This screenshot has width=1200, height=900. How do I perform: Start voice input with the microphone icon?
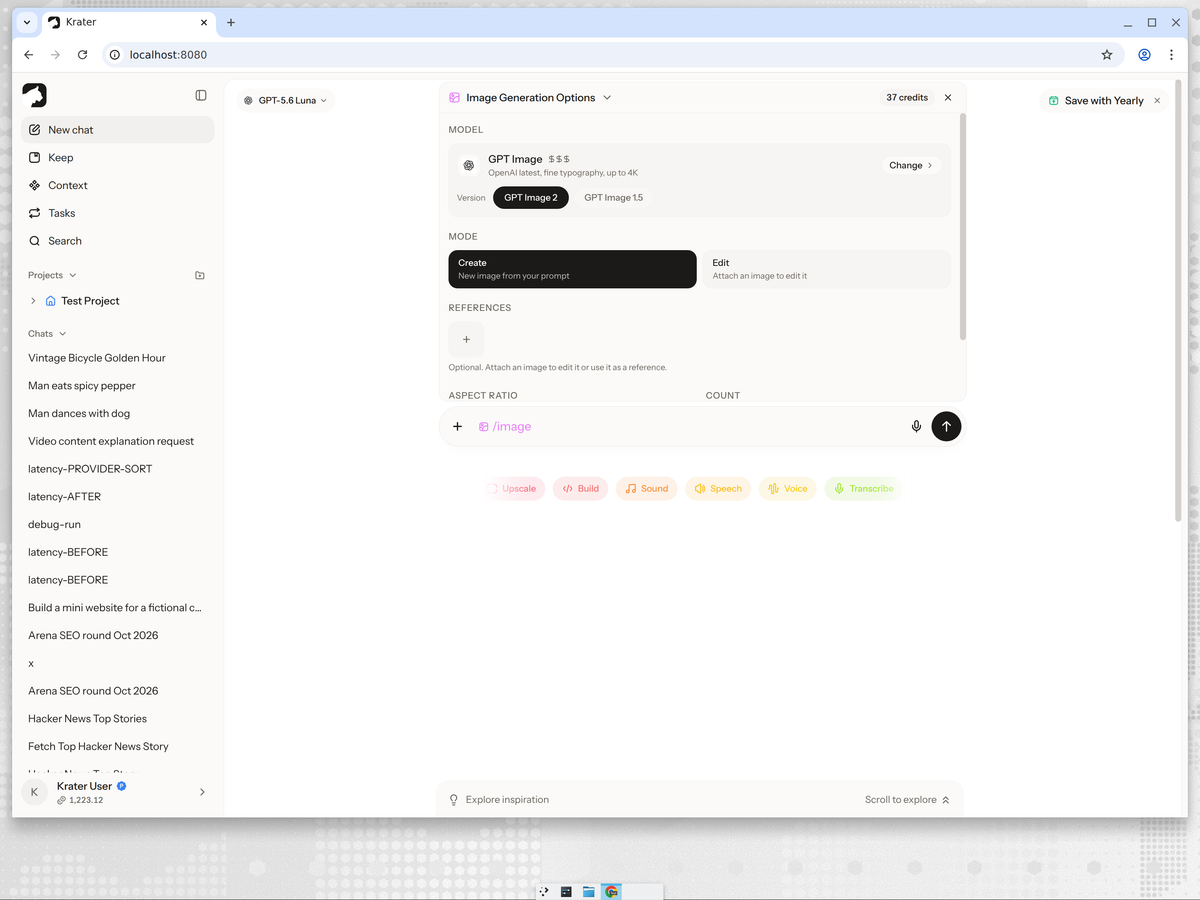916,426
